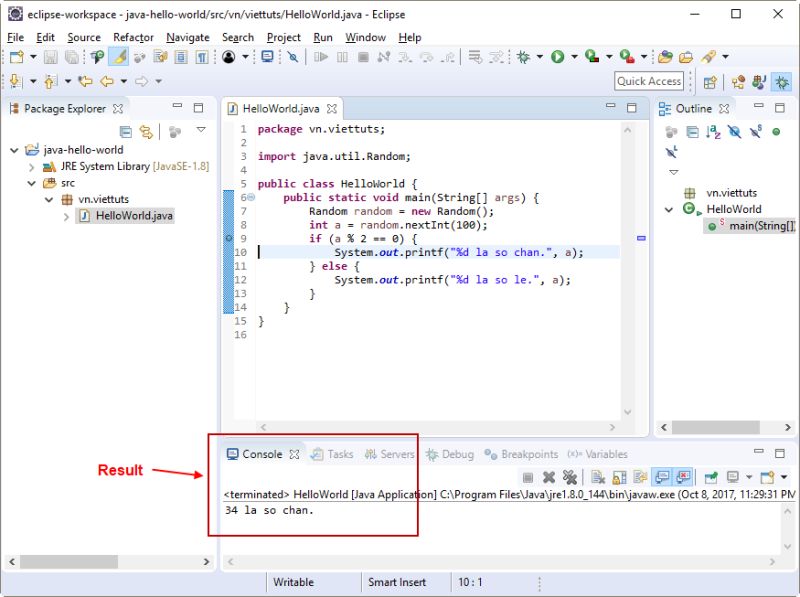Screen dimensions: 800x597
Task: Toggle Show Console on standard output change
Action: click(x=662, y=477)
